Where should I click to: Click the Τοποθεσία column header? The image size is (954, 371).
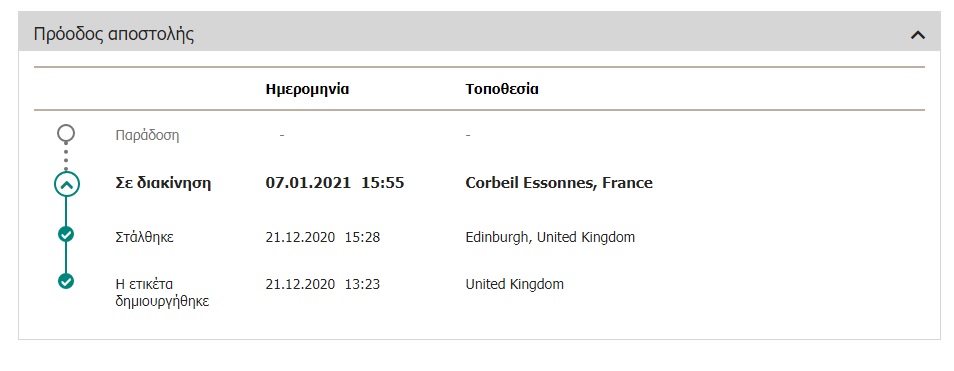tap(502, 89)
